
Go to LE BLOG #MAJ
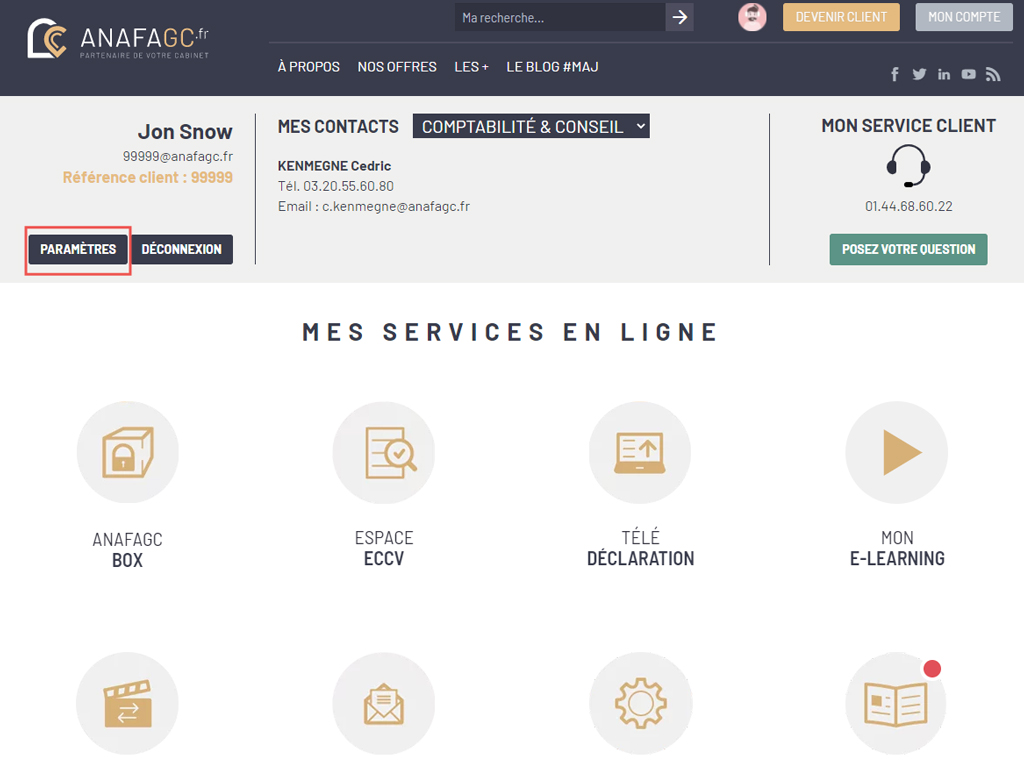coord(552,67)
